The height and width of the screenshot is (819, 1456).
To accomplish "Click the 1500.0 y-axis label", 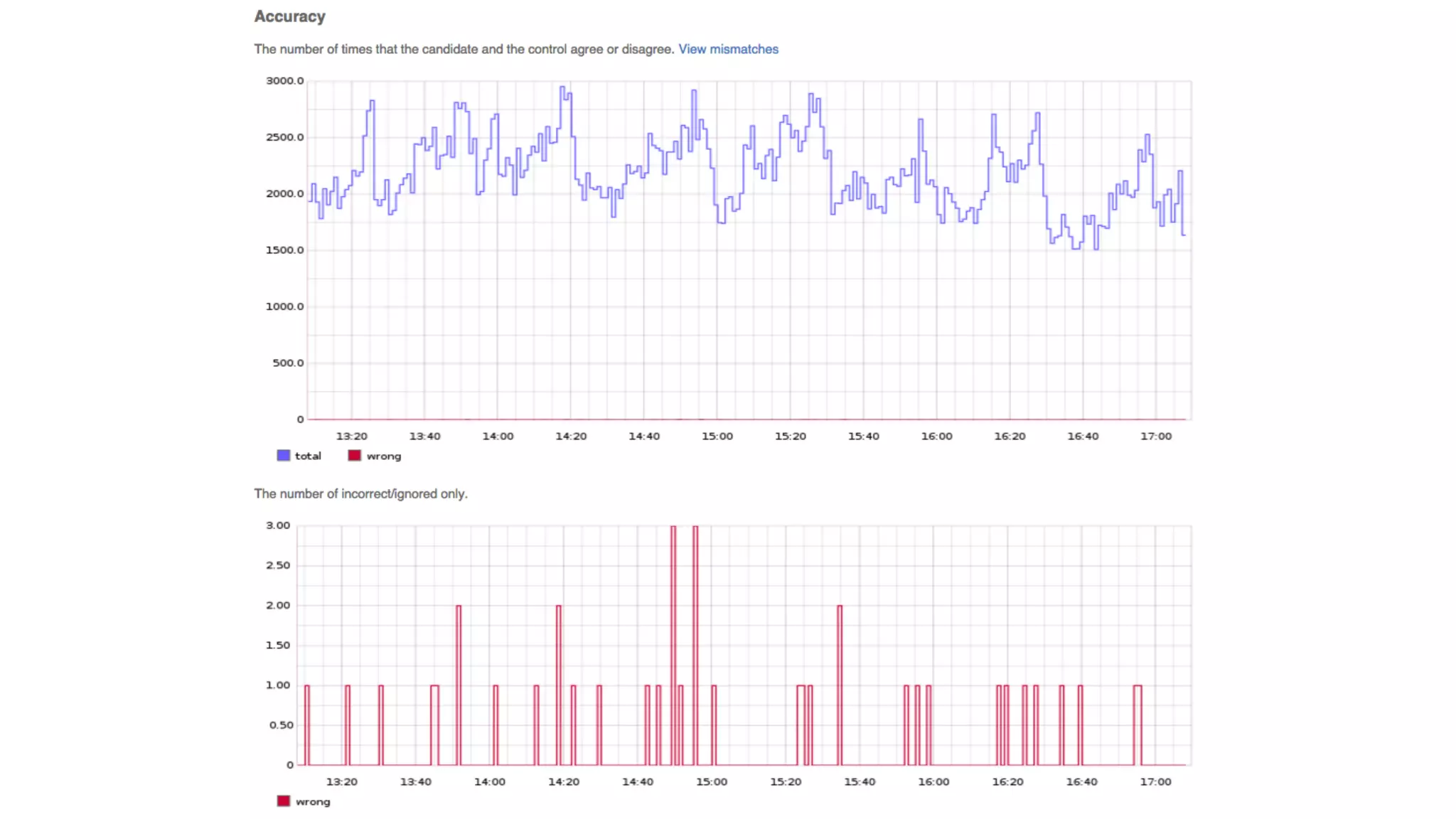I will click(x=284, y=250).
